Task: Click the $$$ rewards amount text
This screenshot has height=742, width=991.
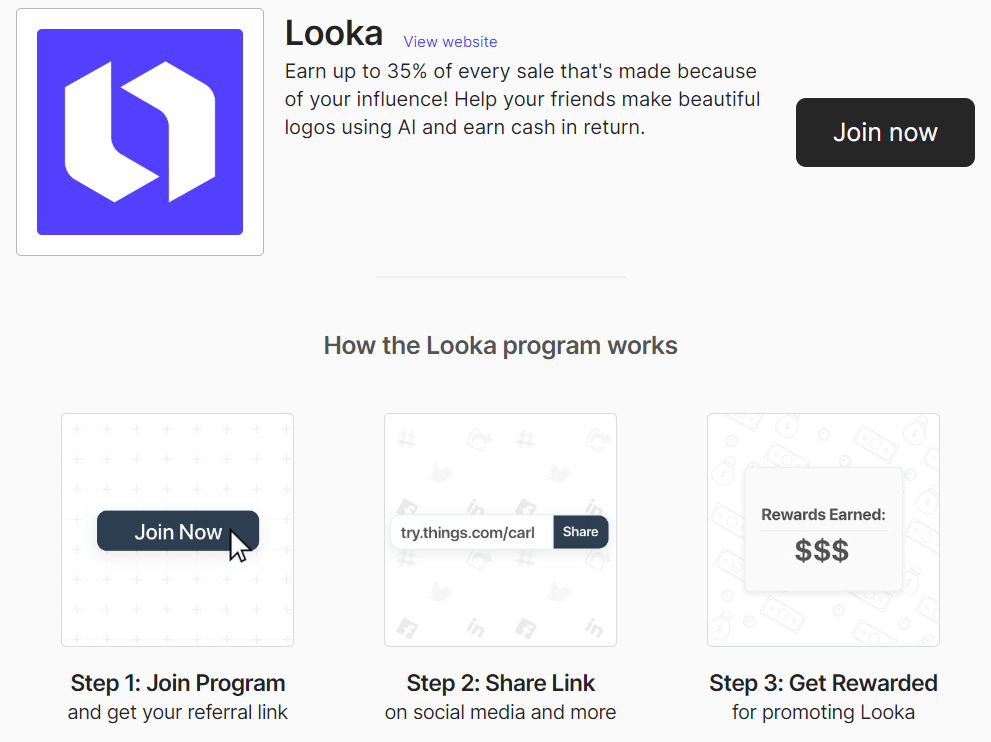Action: 822,550
